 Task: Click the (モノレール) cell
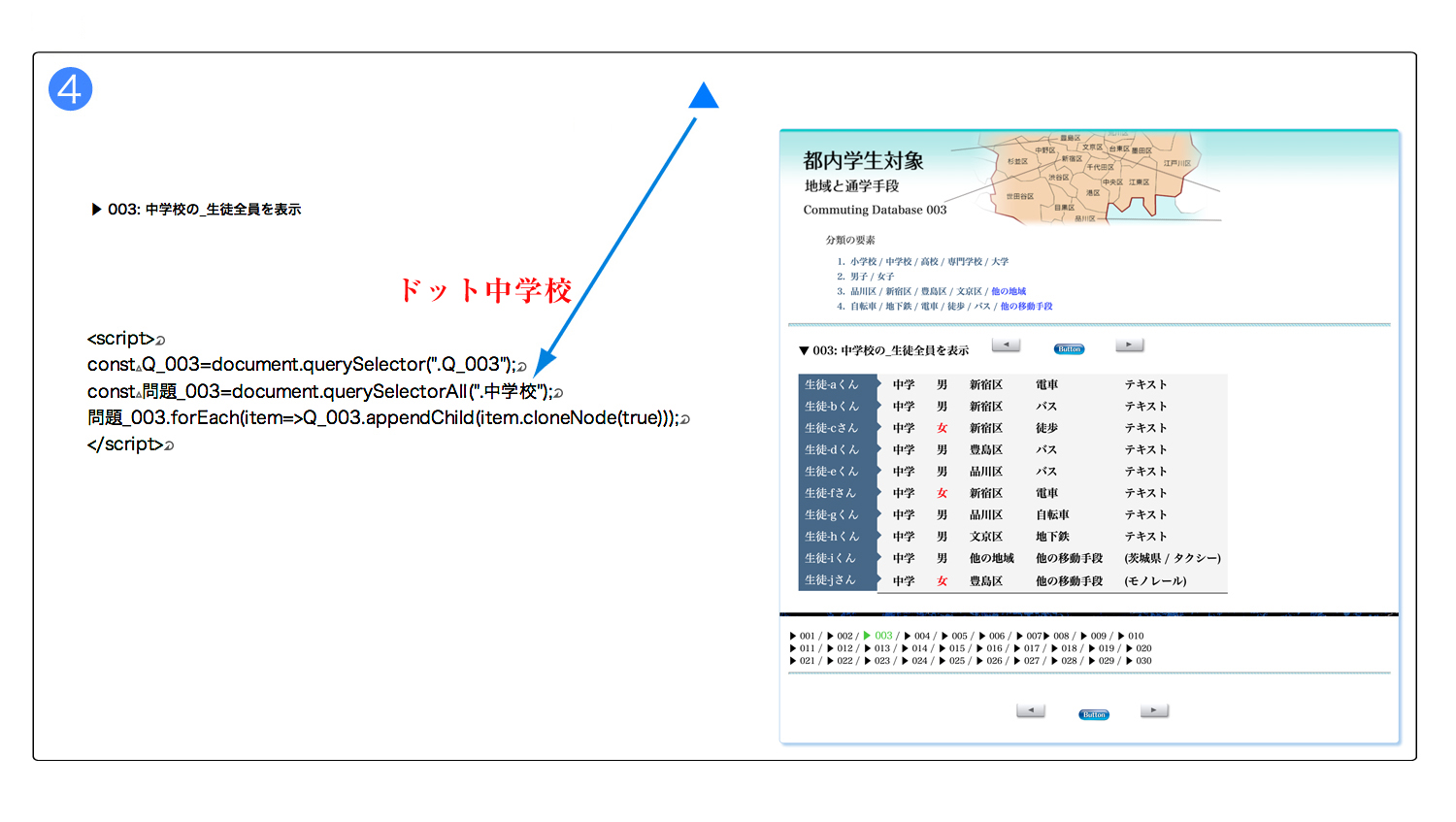click(x=1155, y=581)
